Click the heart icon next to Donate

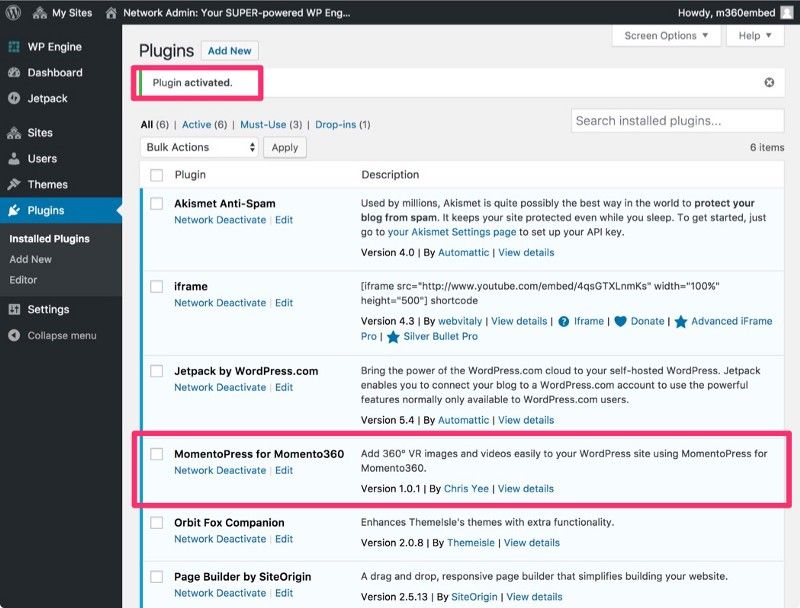(x=620, y=321)
